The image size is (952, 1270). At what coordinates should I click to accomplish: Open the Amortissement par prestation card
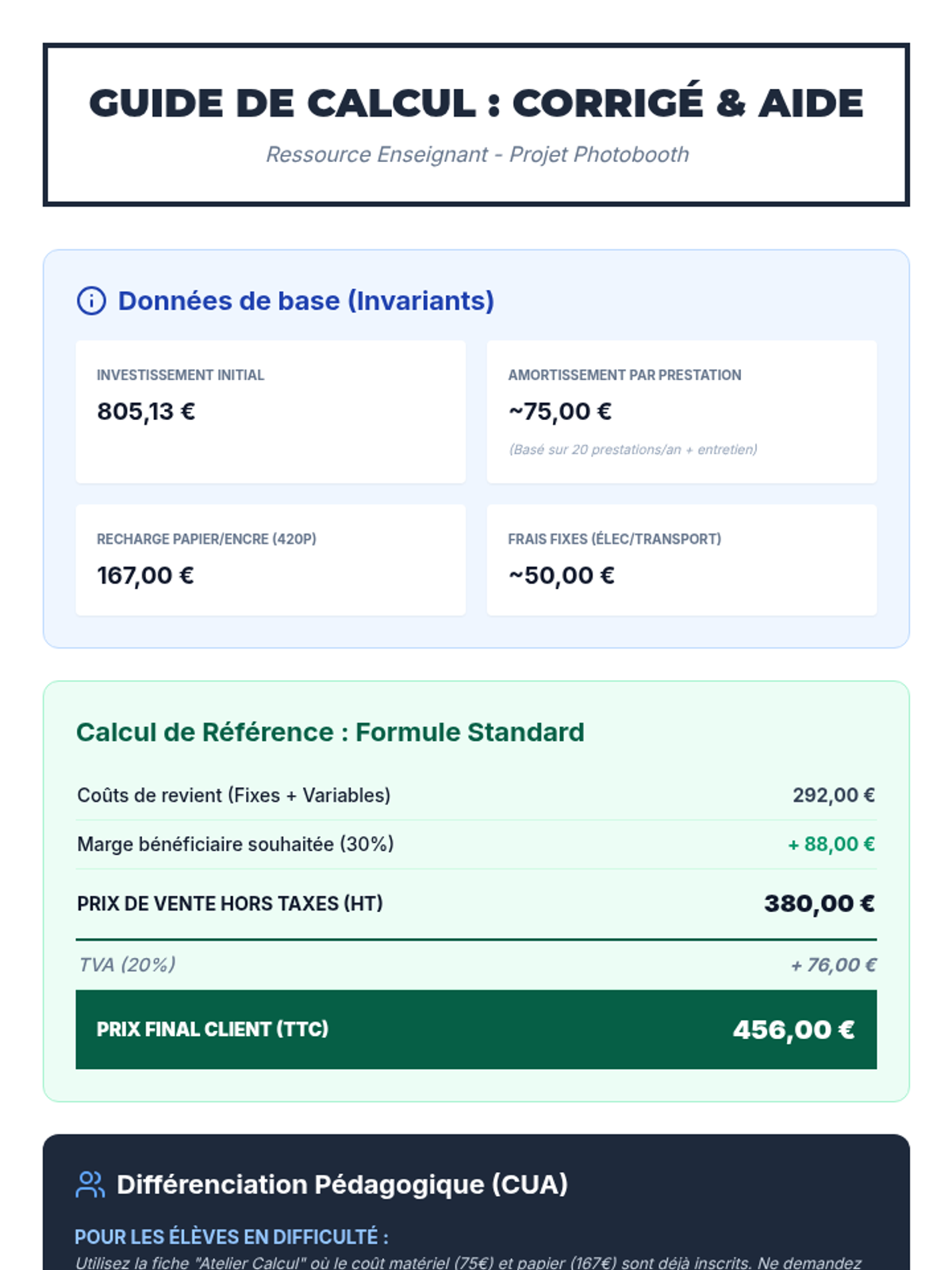tap(681, 411)
